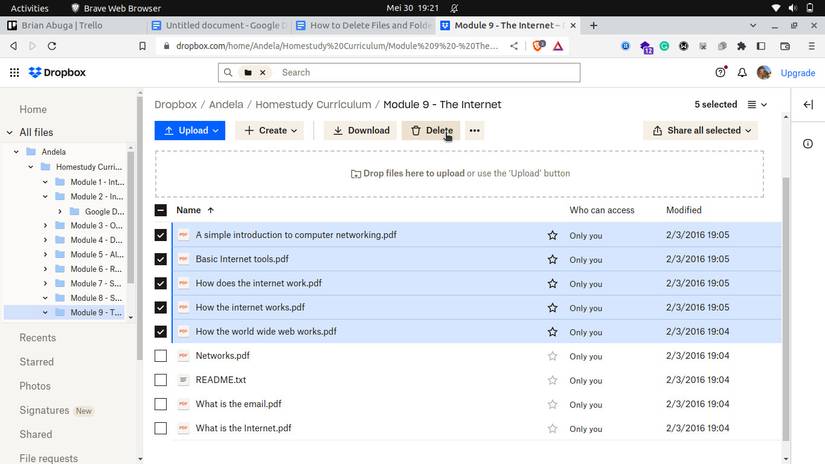825x464 pixels.
Task: Delete the selected files
Action: tap(431, 130)
